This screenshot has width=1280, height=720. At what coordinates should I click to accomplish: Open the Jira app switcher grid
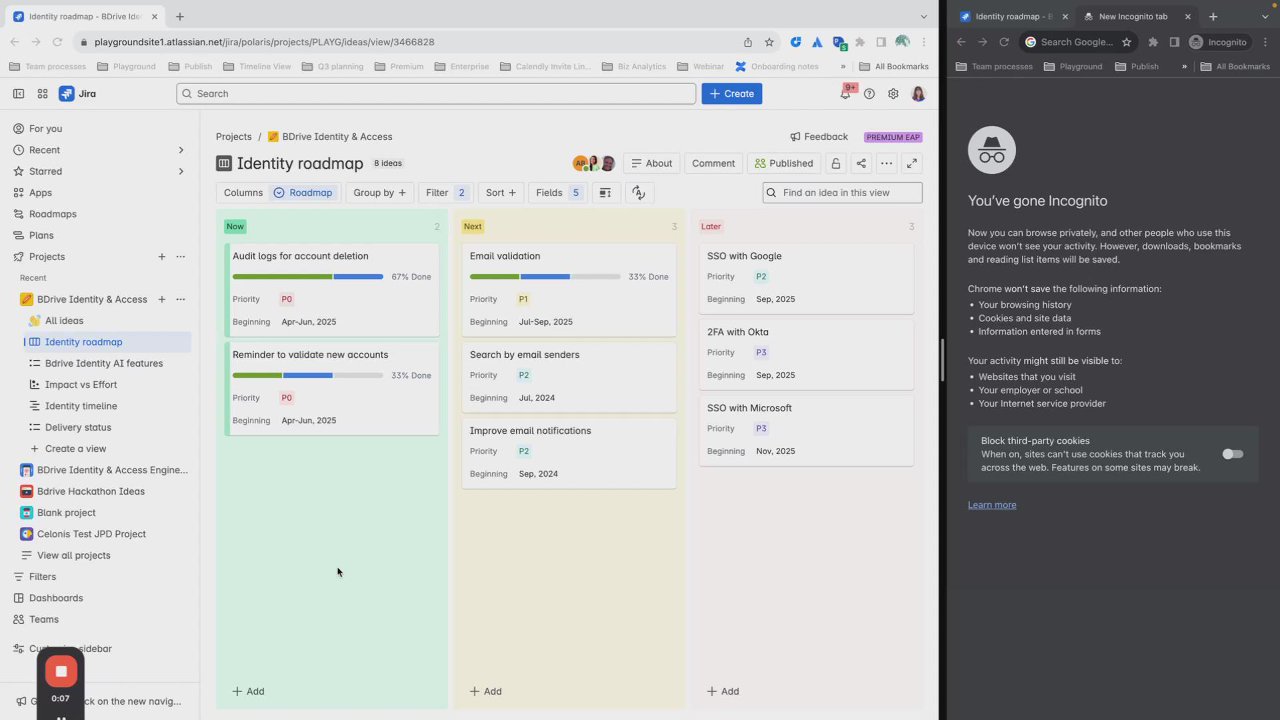(x=42, y=93)
